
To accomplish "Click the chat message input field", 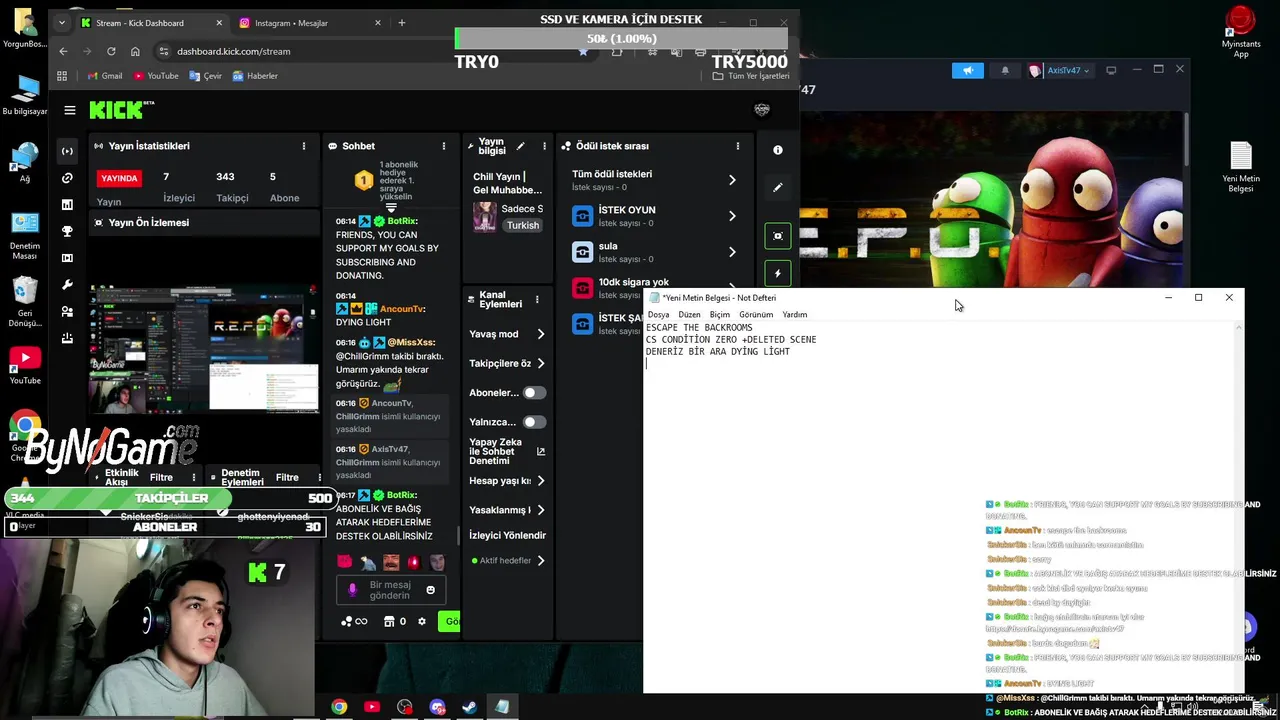I will 390,590.
